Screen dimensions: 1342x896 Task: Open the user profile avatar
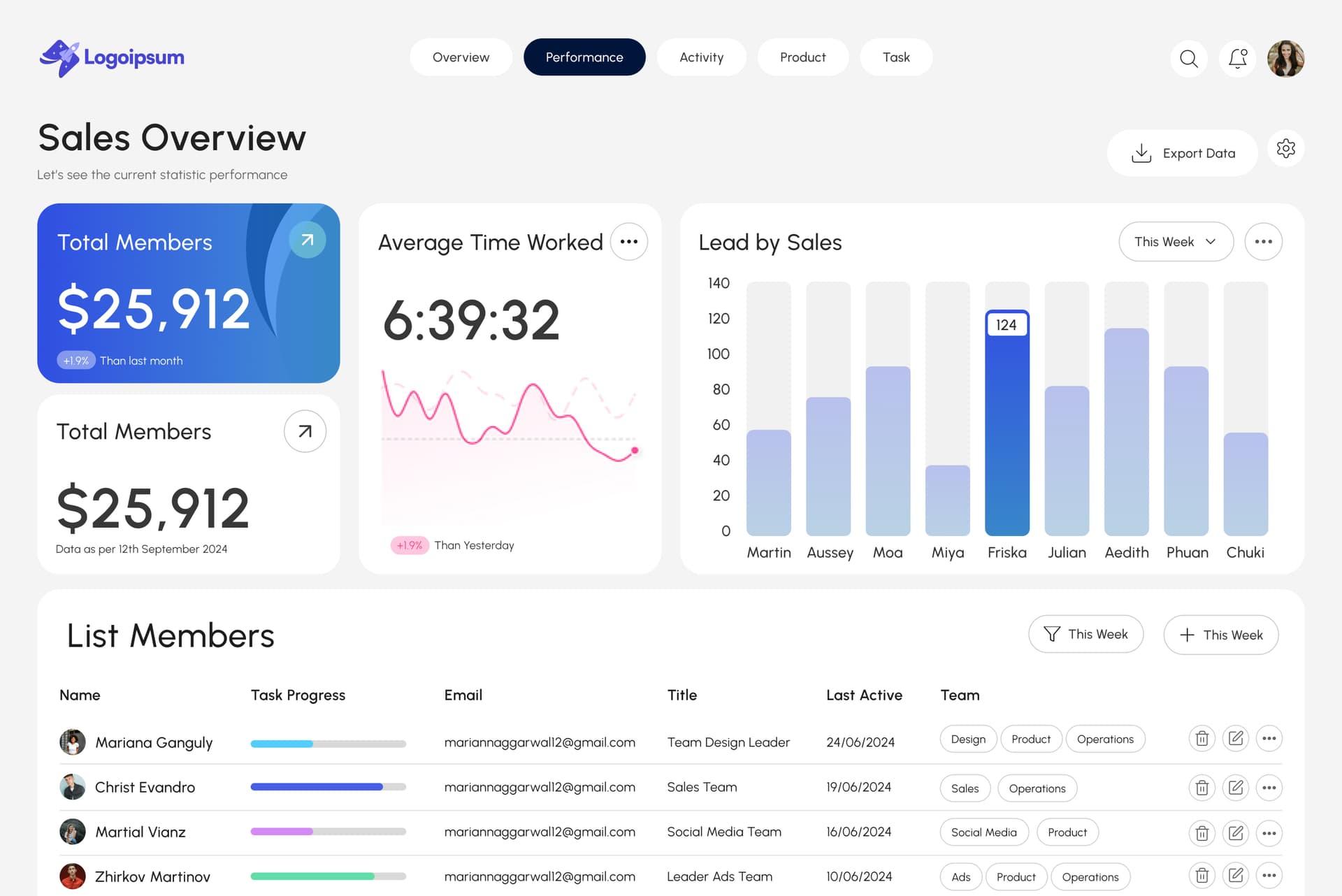[x=1285, y=58]
